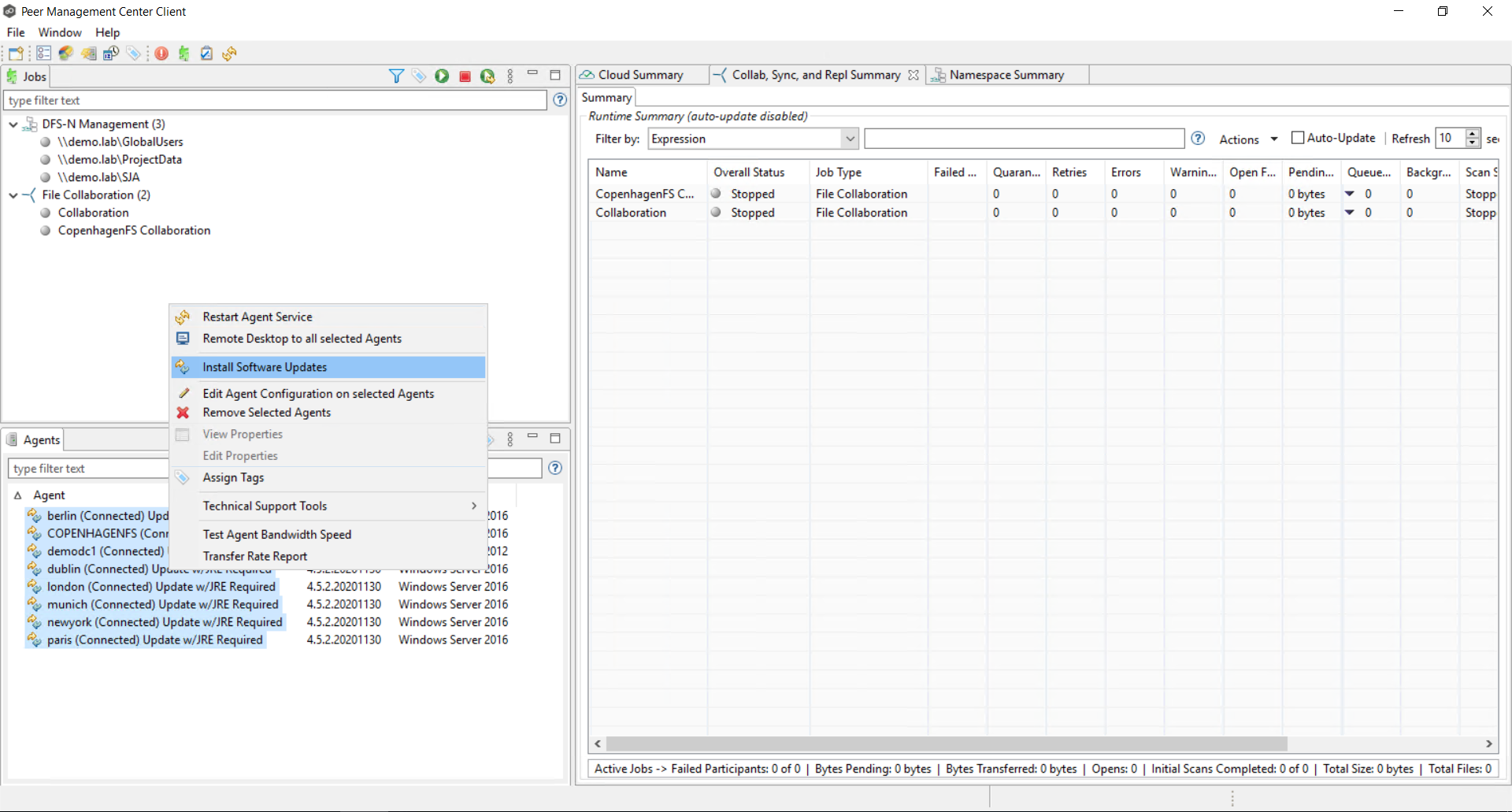Enable the Auto-Update checkbox
The image size is (1512, 812).
click(x=1298, y=138)
